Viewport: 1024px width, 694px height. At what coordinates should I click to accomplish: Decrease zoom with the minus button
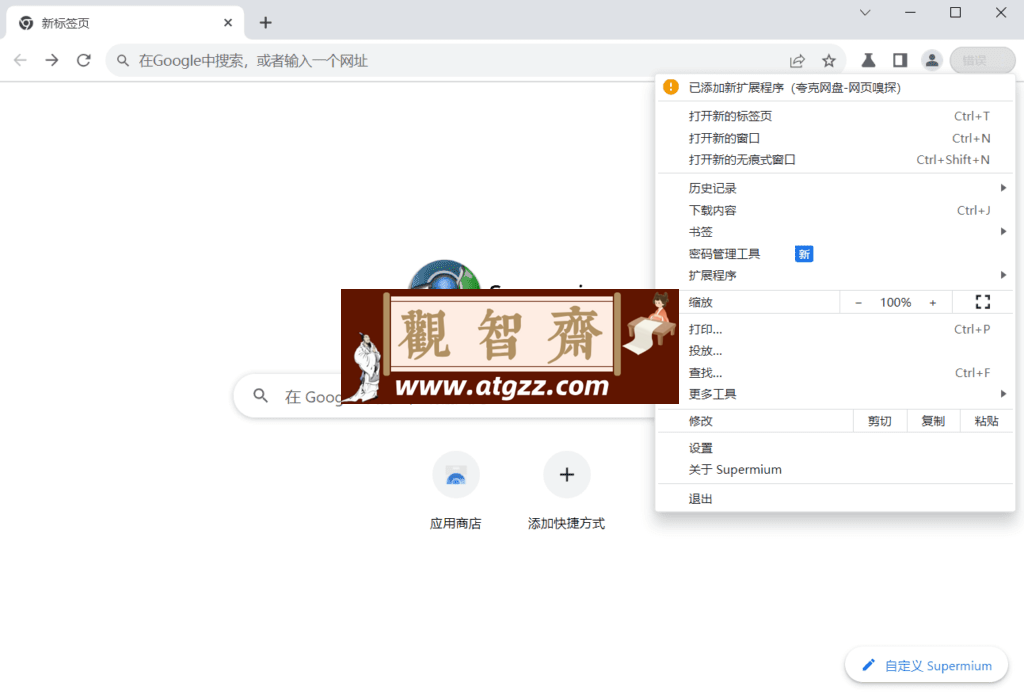point(858,302)
